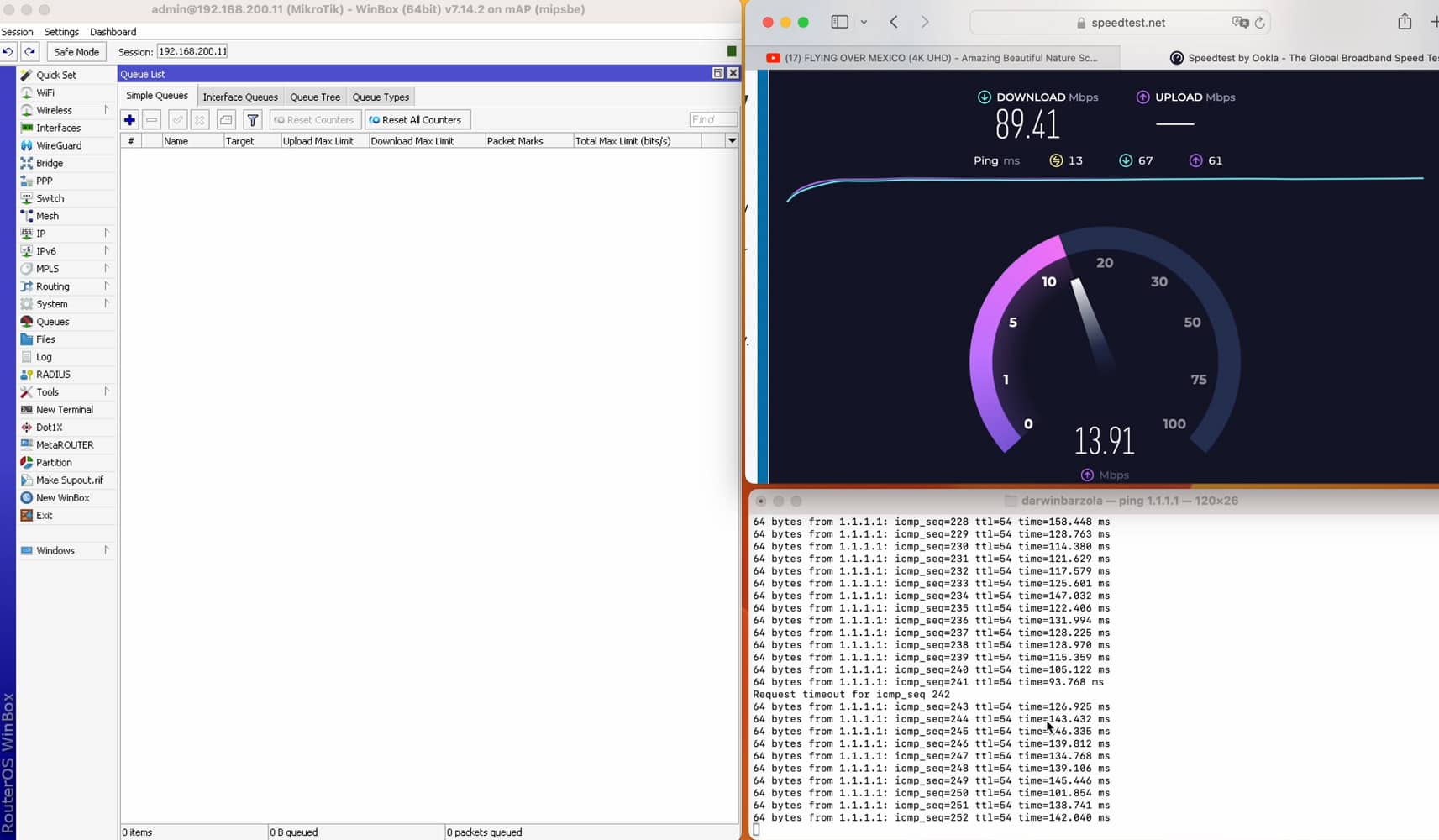The height and width of the screenshot is (840, 1439).
Task: Click the undo arrow icon in WinBox
Action: (x=8, y=52)
